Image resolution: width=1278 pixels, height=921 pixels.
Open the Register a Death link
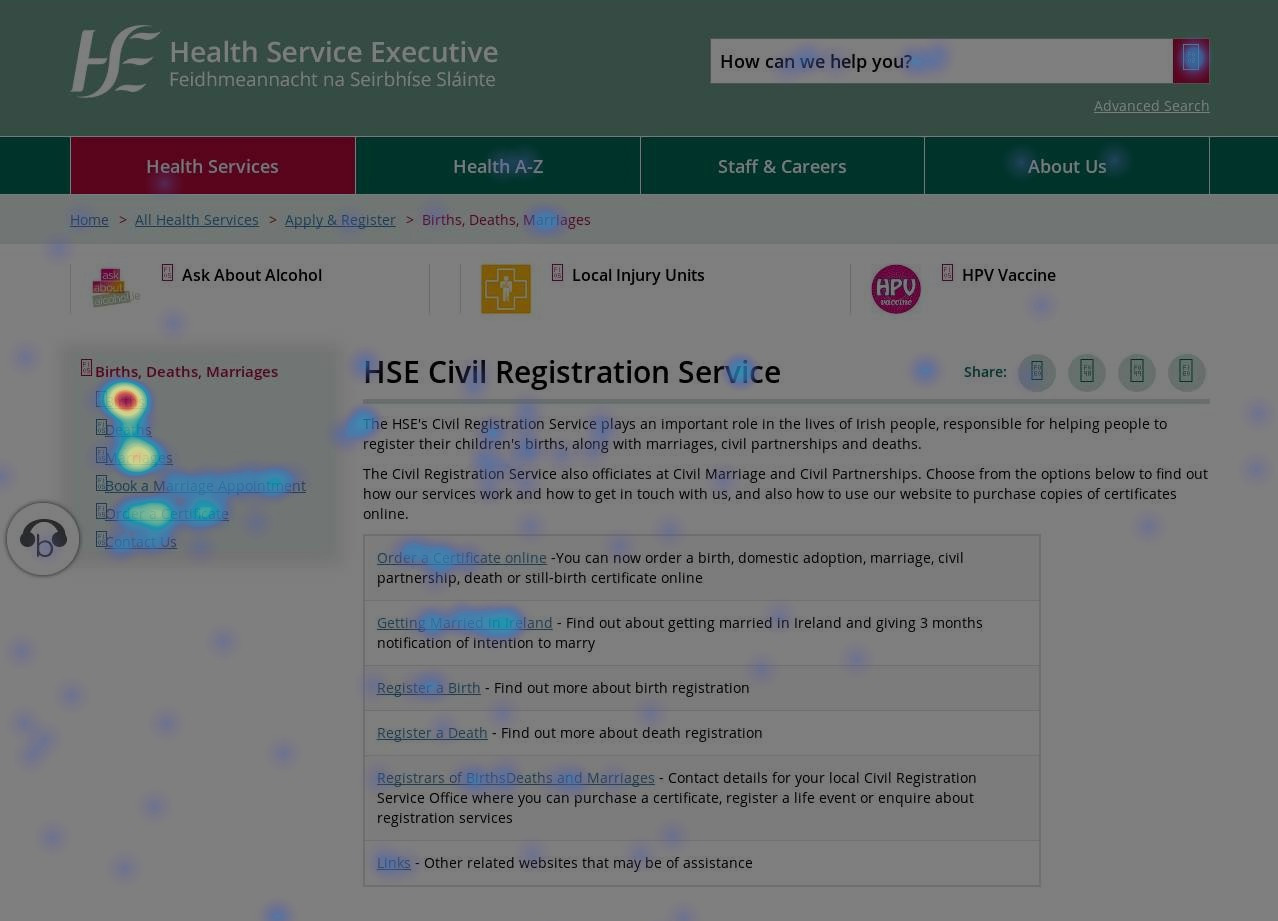pos(432,733)
